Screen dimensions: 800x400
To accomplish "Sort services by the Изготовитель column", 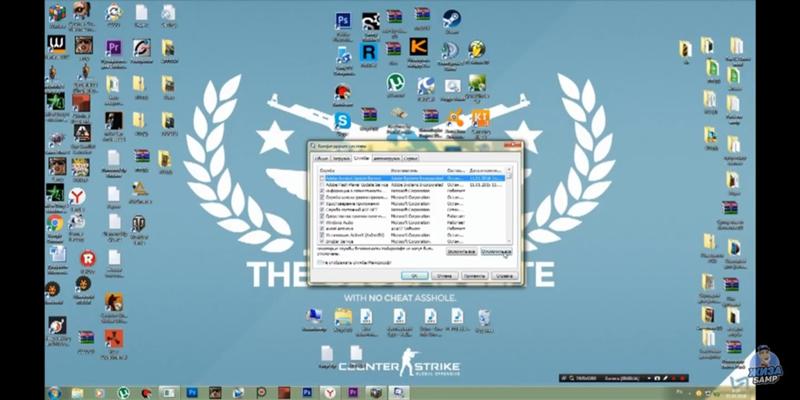I will click(x=417, y=170).
